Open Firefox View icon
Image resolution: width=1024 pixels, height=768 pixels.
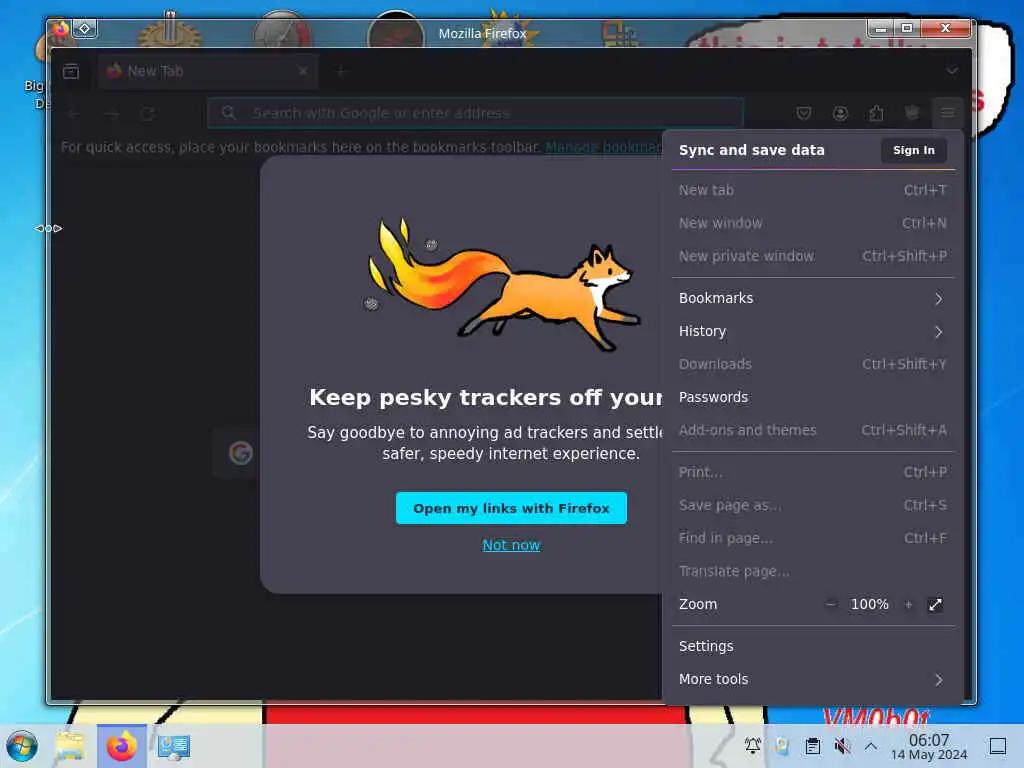[71, 71]
